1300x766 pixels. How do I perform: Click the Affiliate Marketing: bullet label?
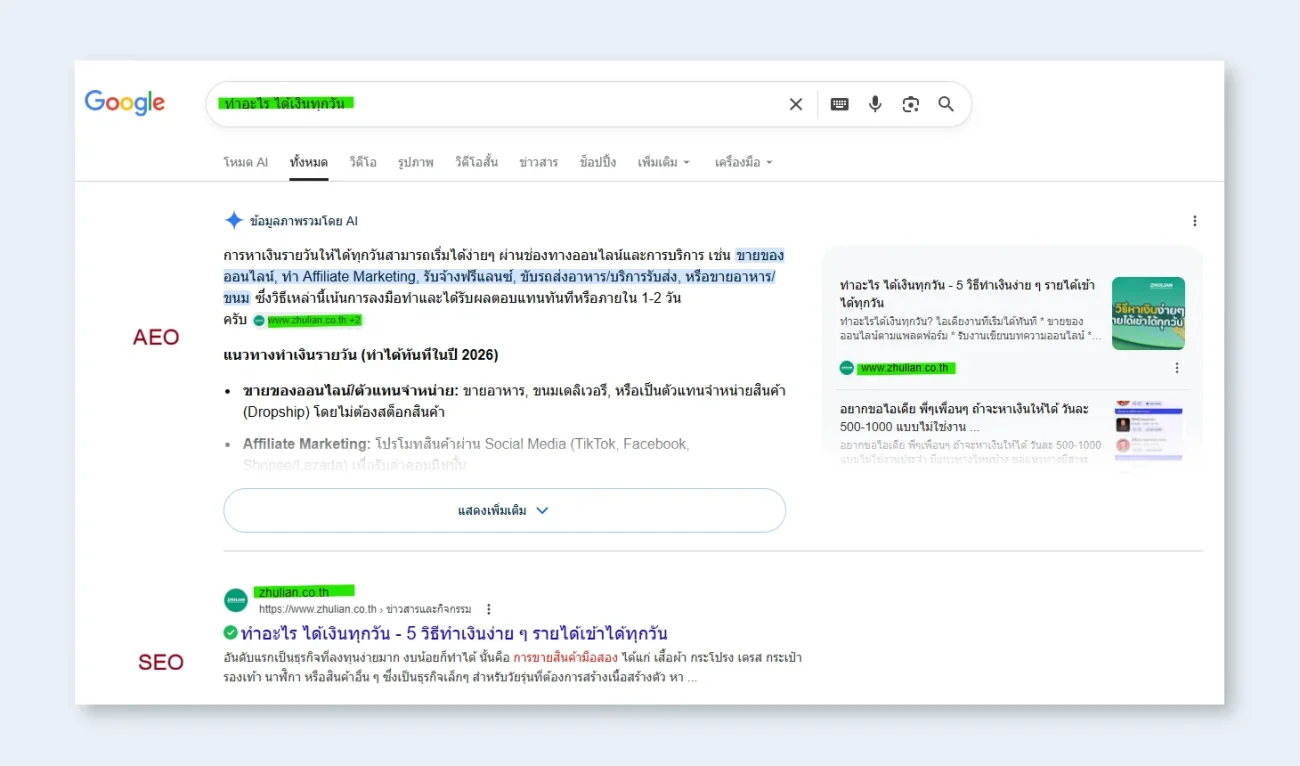click(307, 444)
